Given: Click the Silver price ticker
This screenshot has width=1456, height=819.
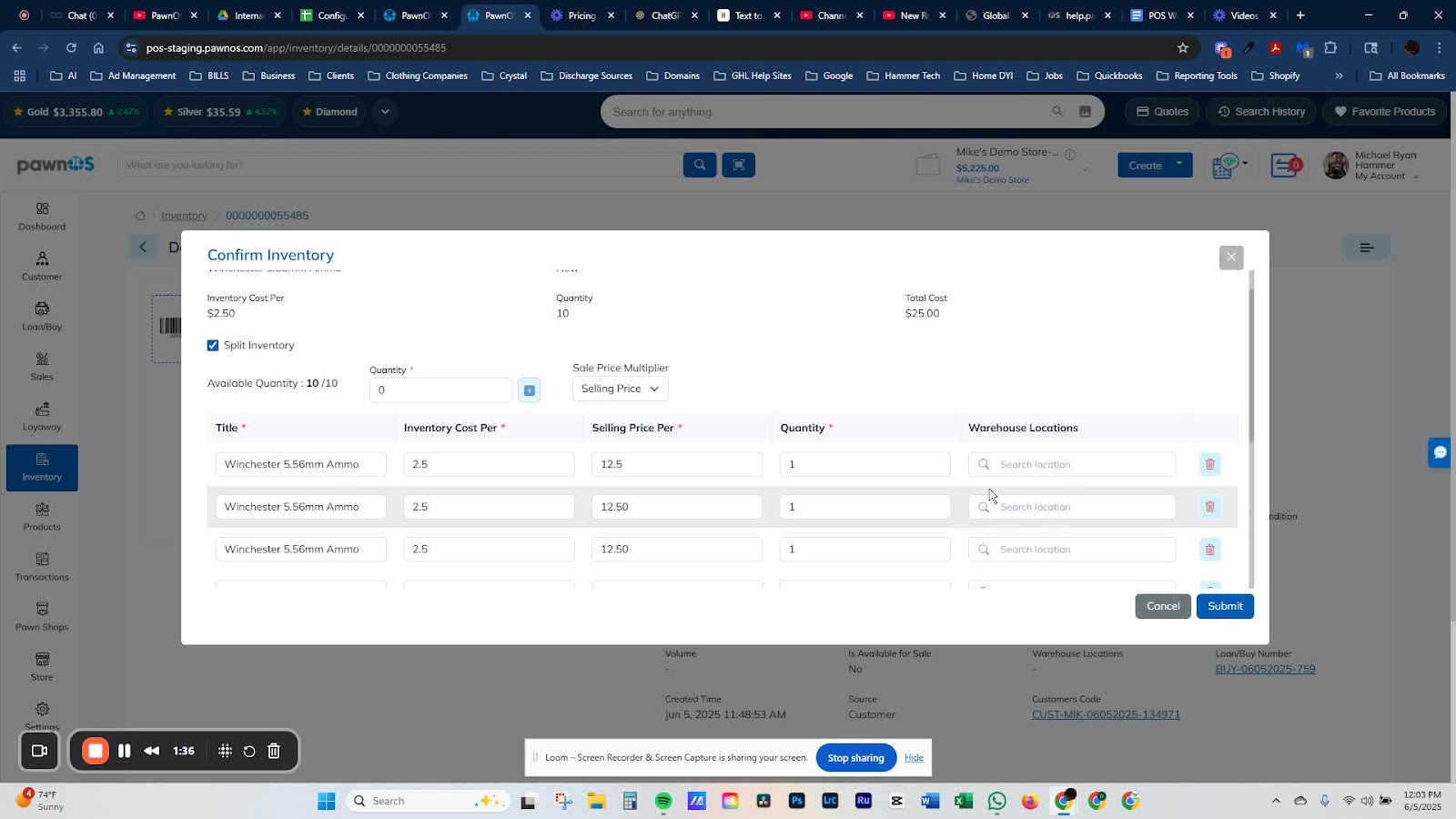Looking at the screenshot, I should click(219, 112).
